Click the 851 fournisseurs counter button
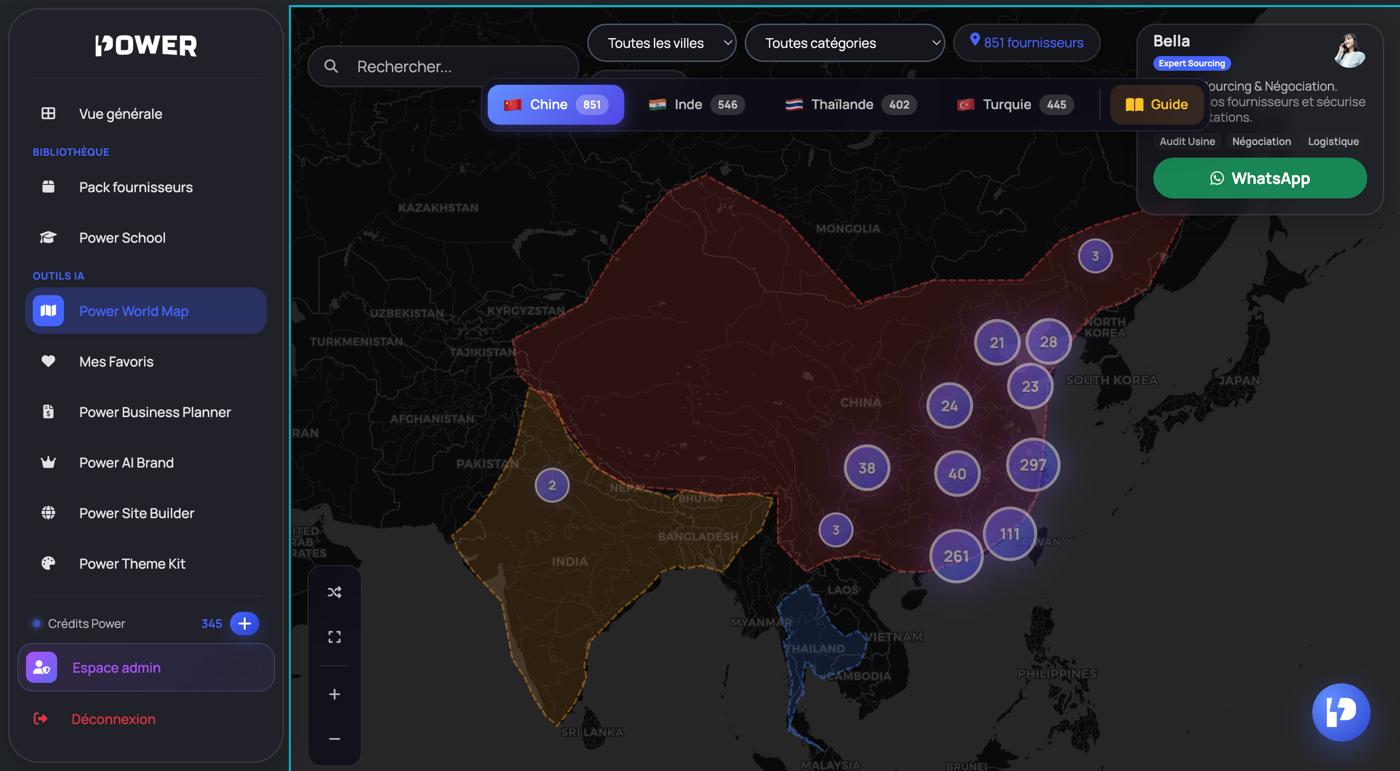 pyautogui.click(x=1027, y=42)
